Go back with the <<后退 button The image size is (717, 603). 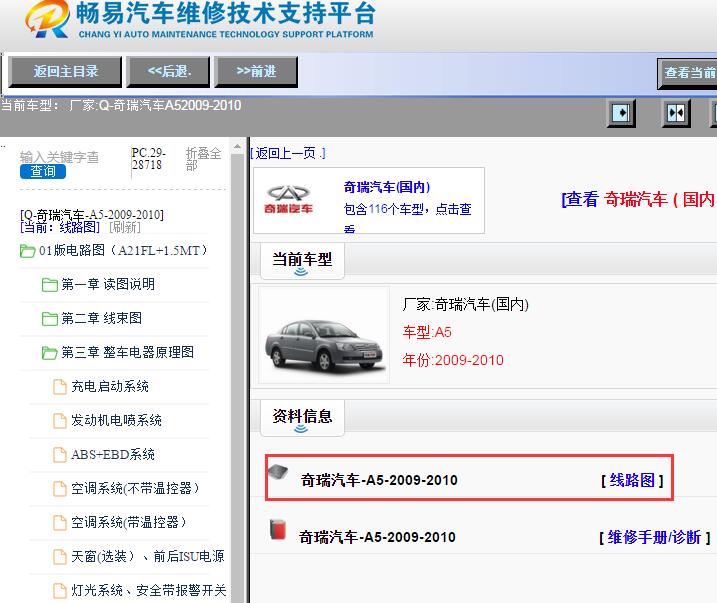(168, 72)
